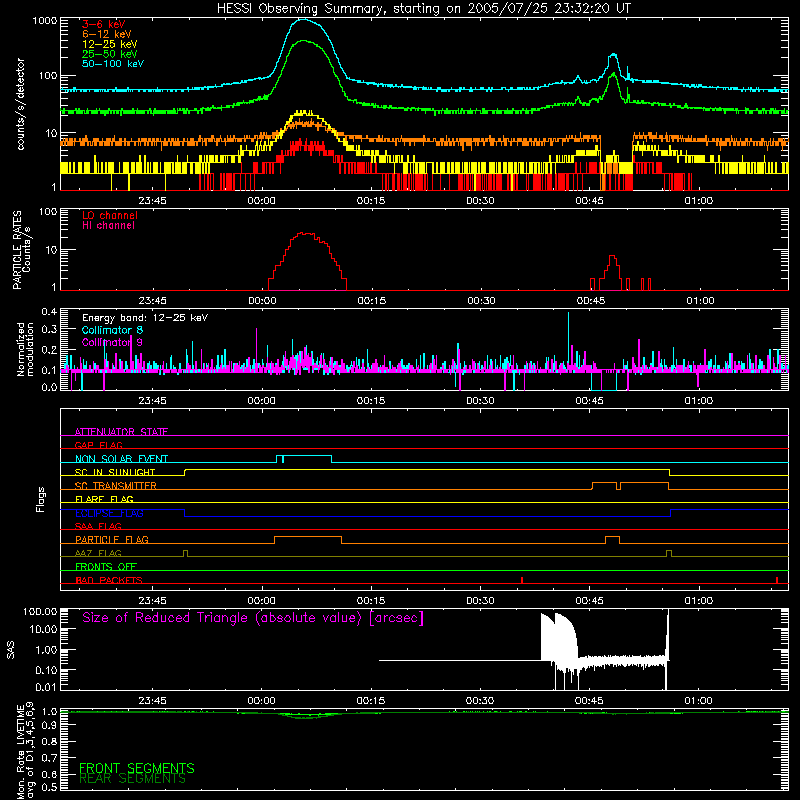The width and height of the screenshot is (800, 800).
Task: Click the A4Z FLAG label
Action: (98, 553)
